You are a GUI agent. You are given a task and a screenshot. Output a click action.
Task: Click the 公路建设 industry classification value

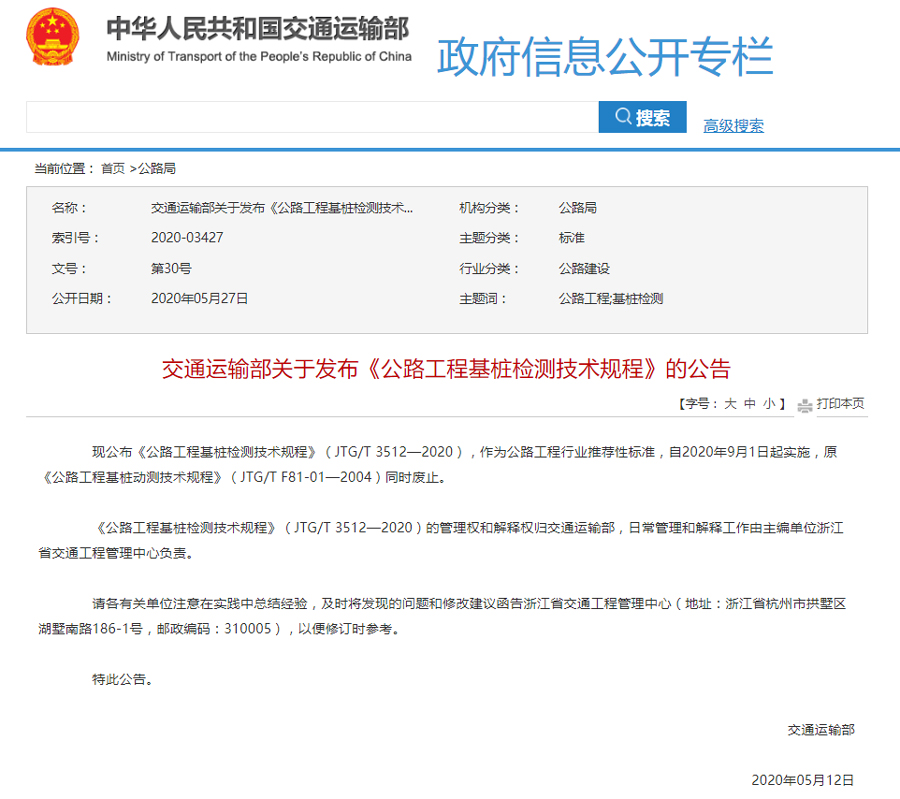click(x=584, y=268)
